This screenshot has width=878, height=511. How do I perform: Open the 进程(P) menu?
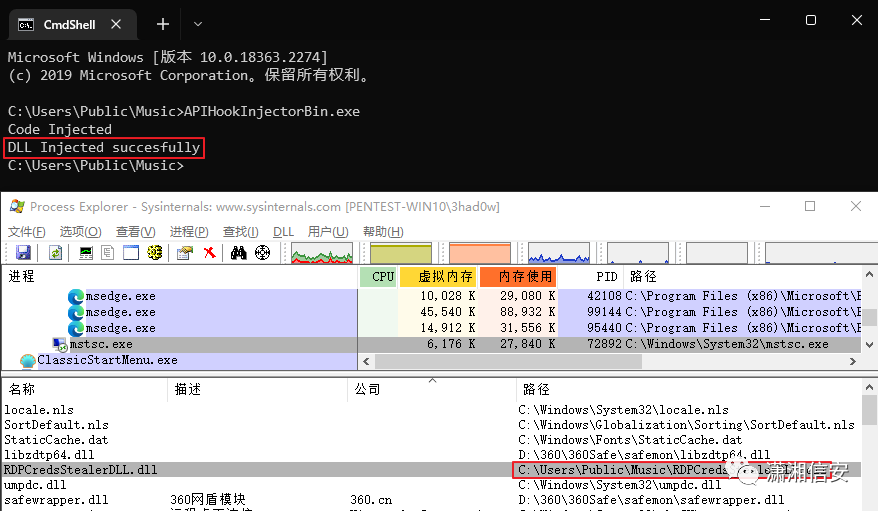pyautogui.click(x=189, y=232)
